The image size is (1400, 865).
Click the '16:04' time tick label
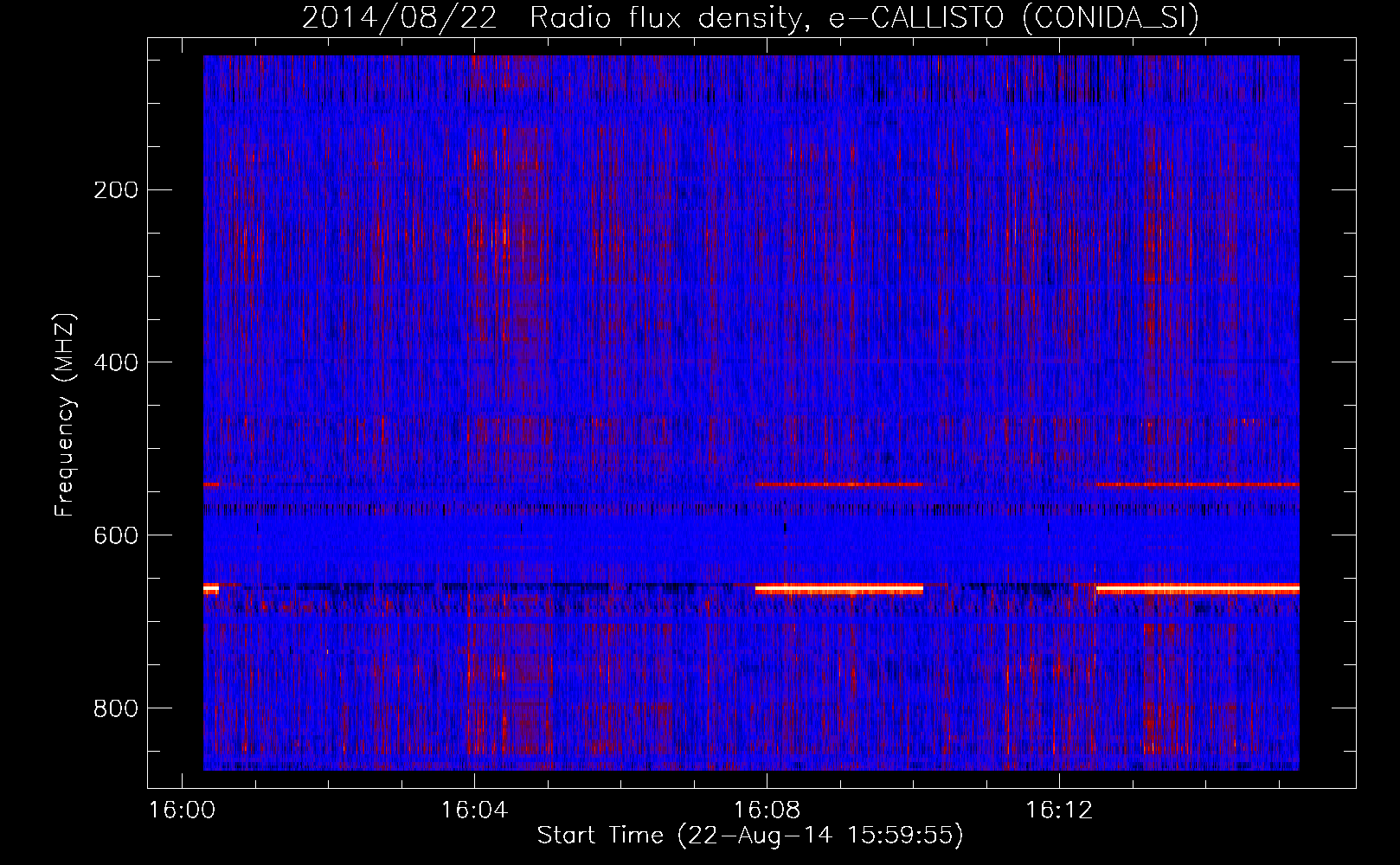(x=474, y=811)
